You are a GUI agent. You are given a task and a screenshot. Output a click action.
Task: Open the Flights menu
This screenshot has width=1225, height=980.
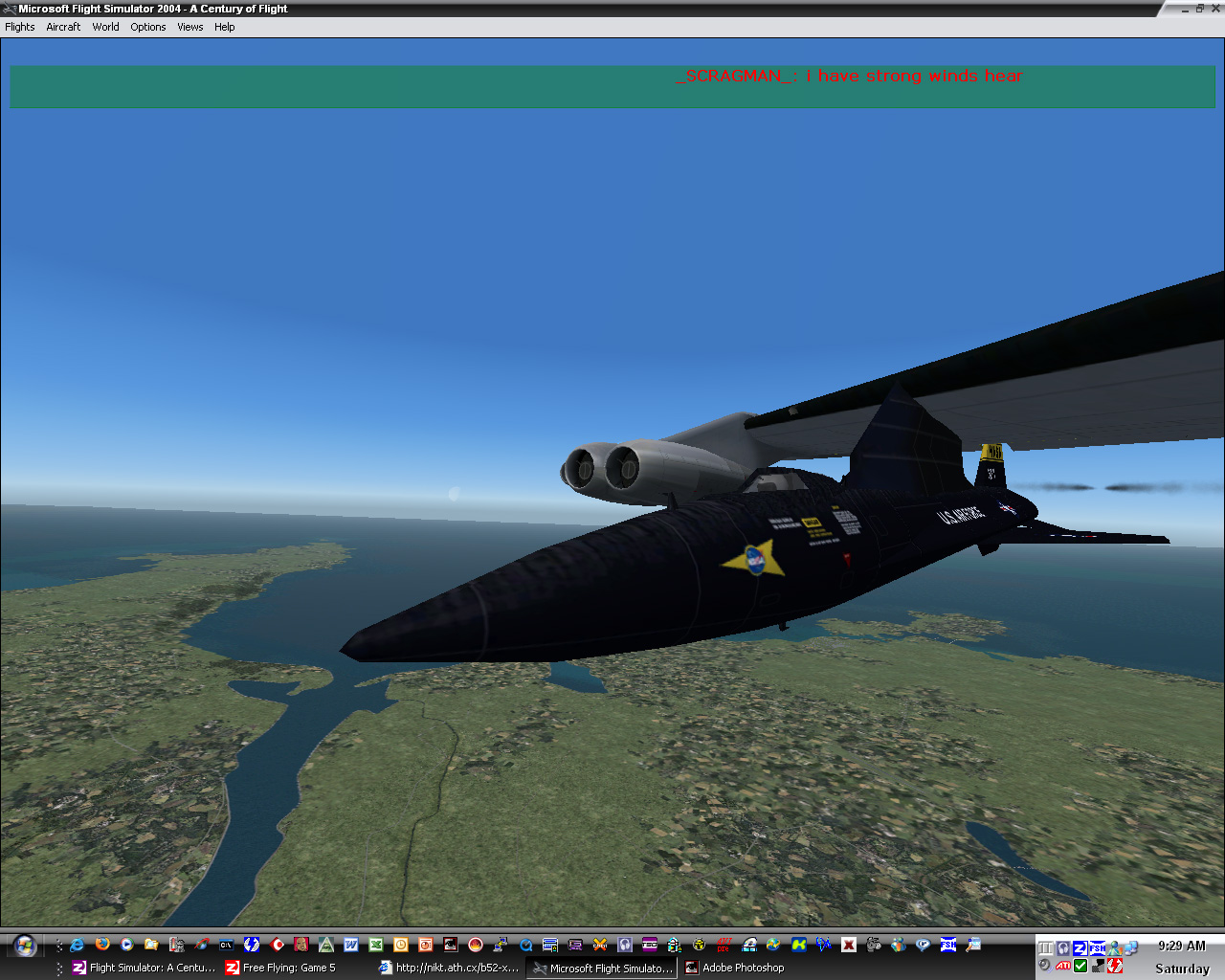point(20,27)
